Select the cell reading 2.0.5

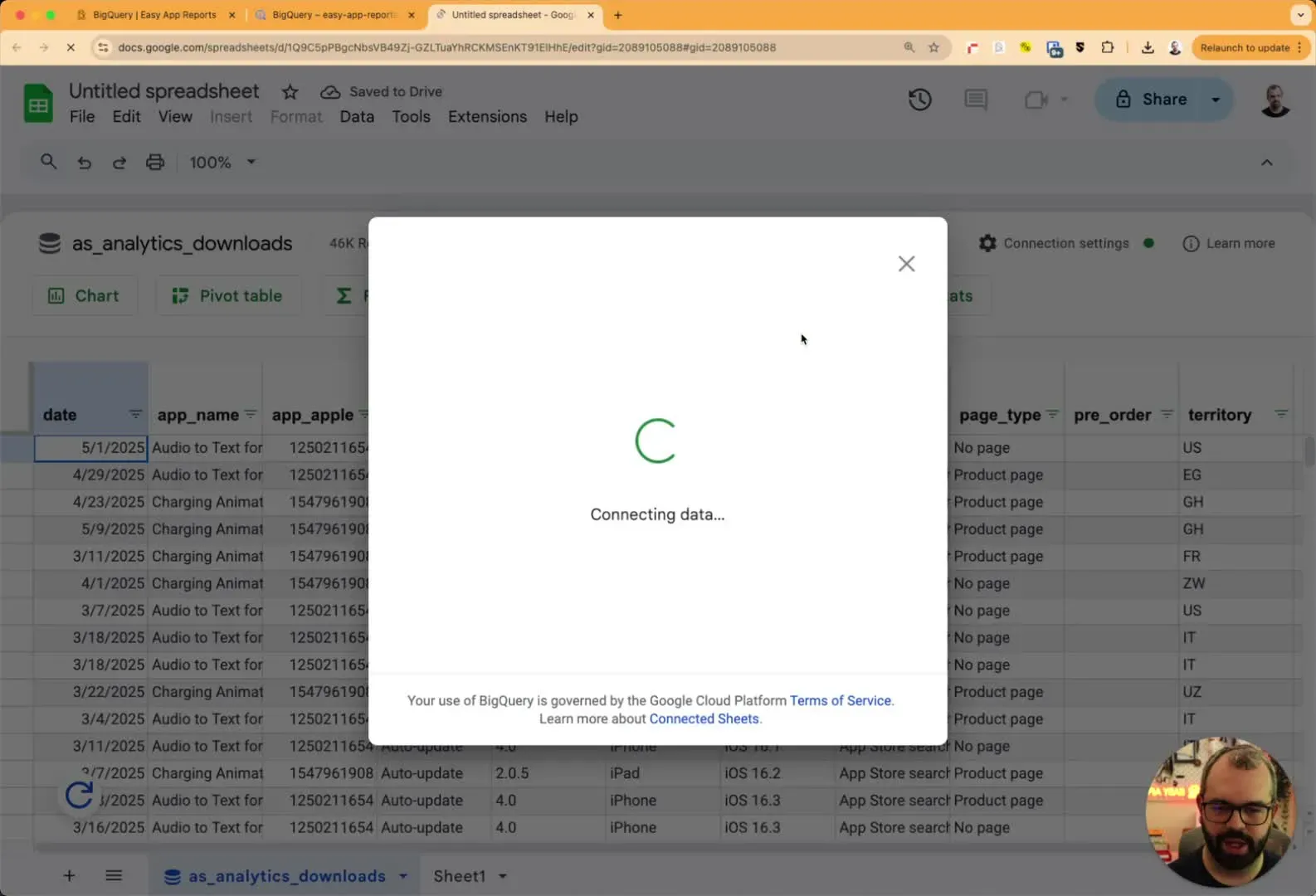548,773
